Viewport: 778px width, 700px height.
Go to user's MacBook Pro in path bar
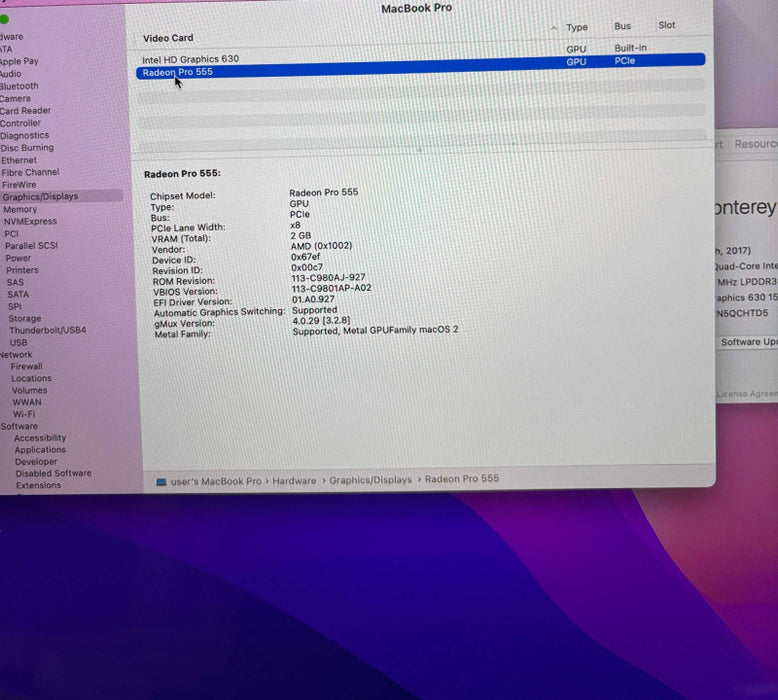[x=216, y=481]
